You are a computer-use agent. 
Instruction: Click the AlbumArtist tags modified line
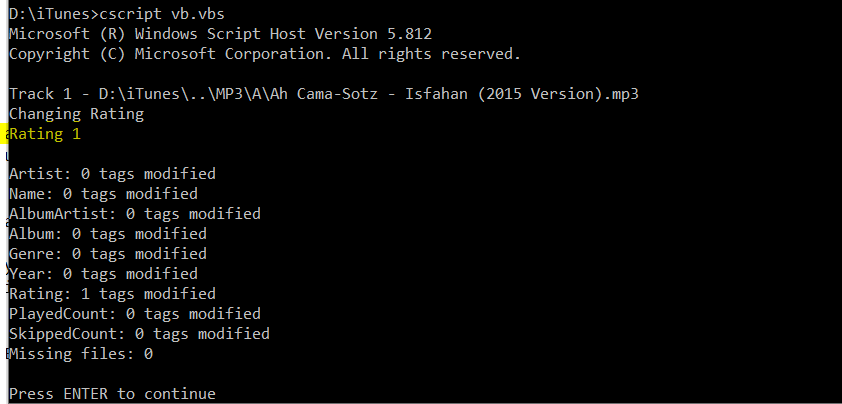(135, 214)
